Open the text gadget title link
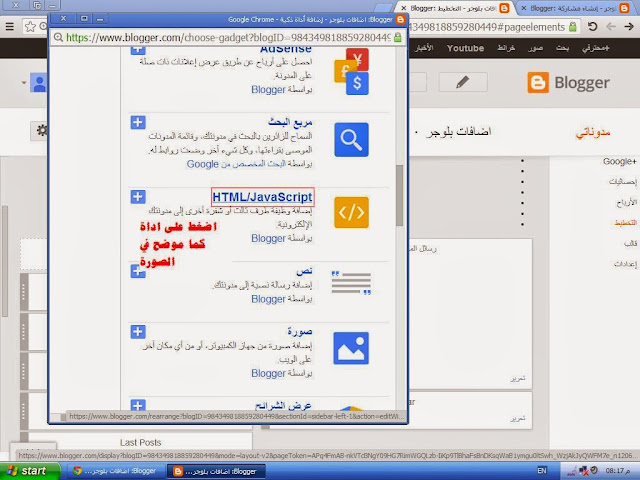The width and height of the screenshot is (640, 480). point(304,271)
